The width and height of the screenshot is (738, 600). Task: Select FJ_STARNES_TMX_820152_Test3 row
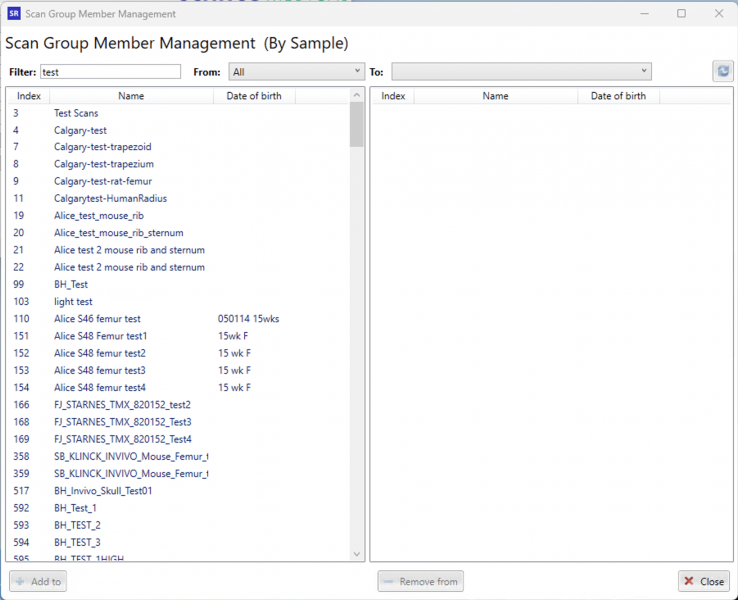point(179,422)
